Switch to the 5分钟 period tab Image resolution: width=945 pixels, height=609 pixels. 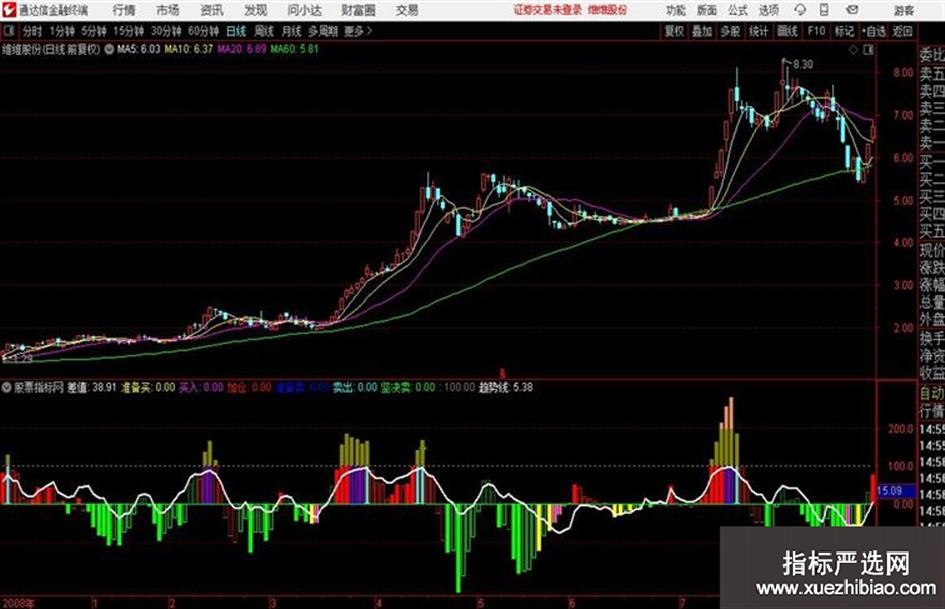[94, 31]
